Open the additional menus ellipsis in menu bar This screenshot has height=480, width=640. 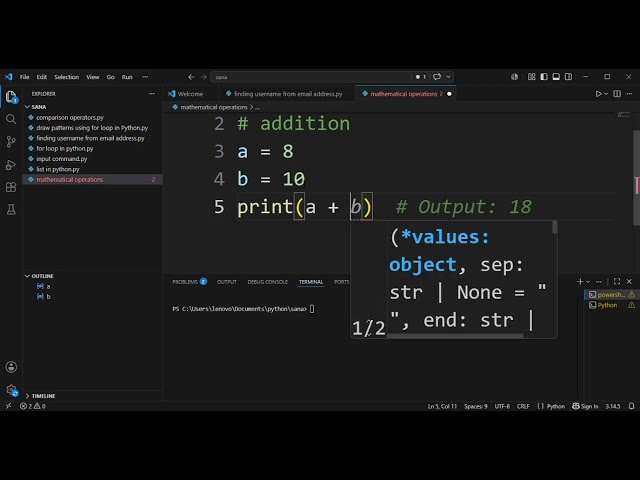(145, 77)
